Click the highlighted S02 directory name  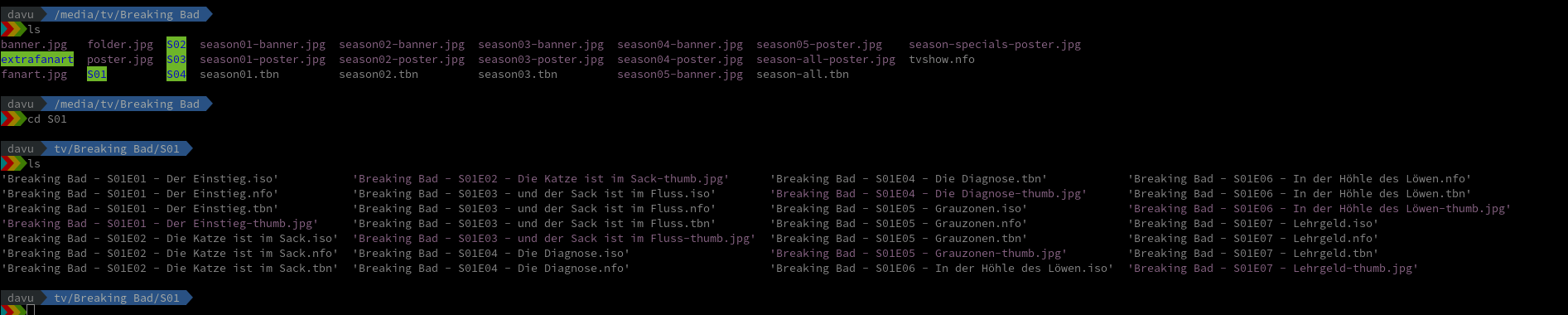[176, 45]
